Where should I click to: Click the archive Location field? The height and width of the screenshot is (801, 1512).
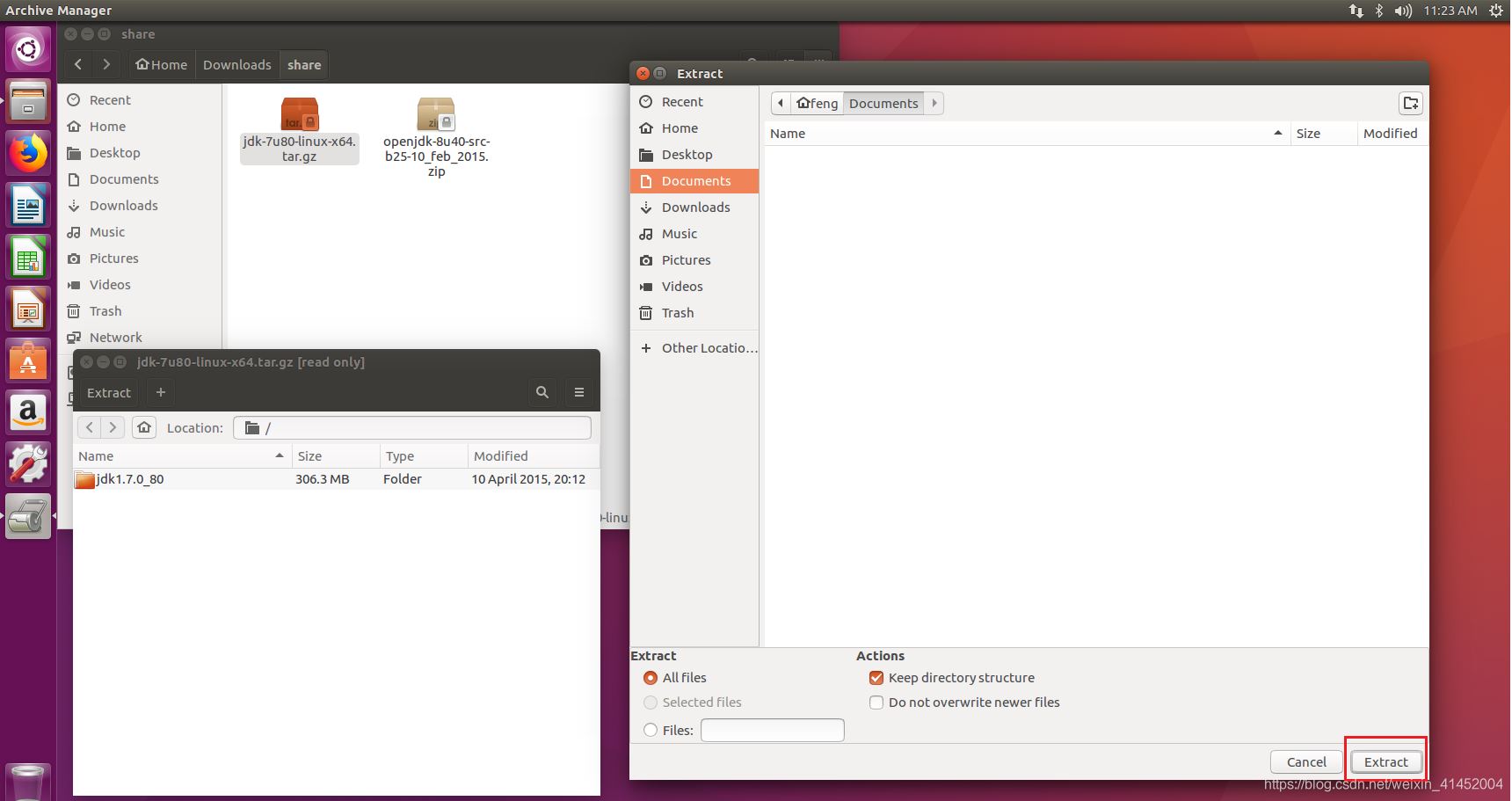point(412,427)
